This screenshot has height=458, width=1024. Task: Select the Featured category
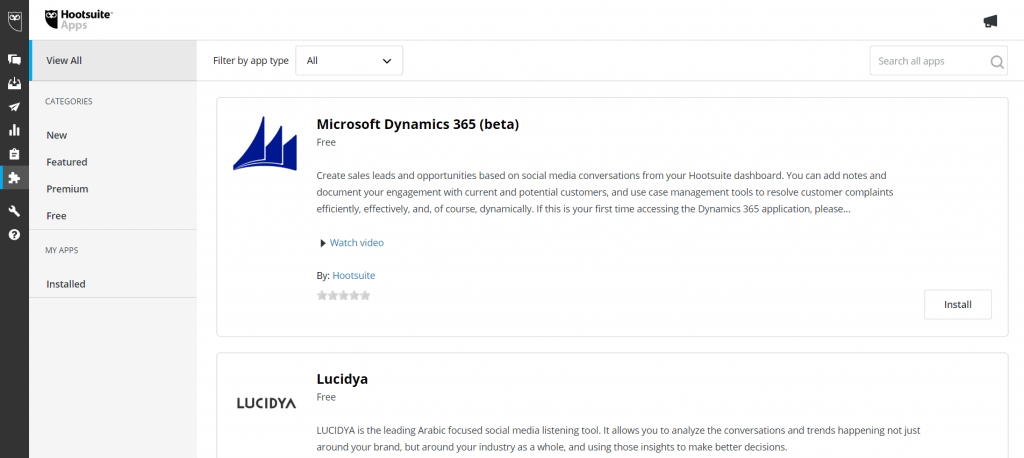[x=67, y=162]
